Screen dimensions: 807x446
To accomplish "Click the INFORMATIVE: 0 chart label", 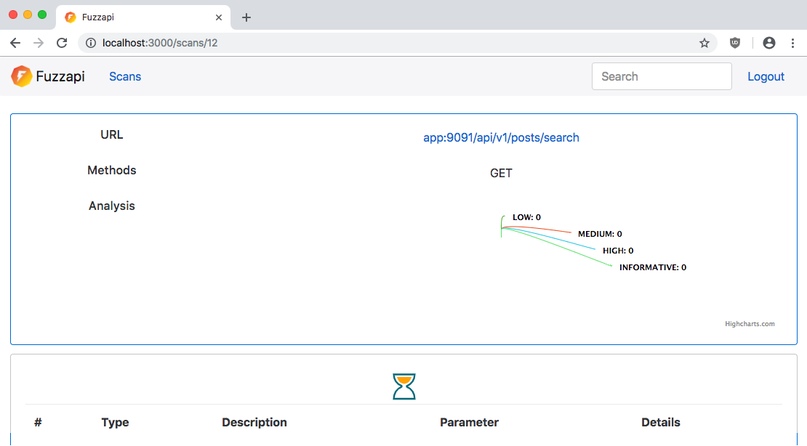I will 652,268.
